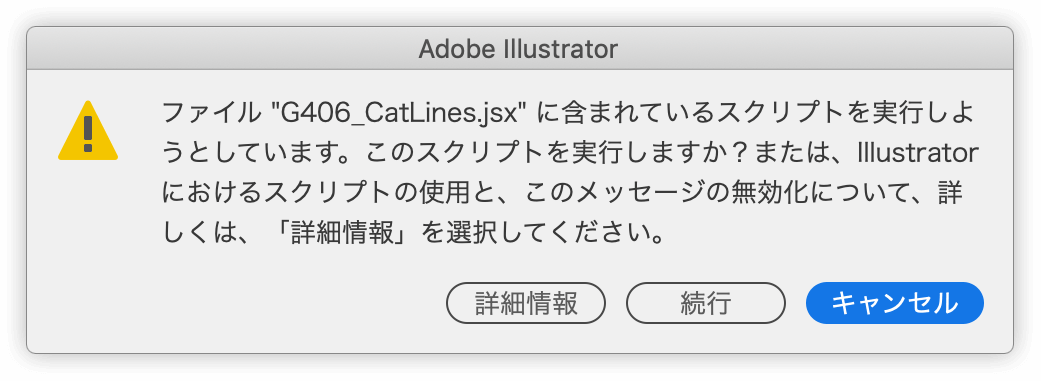This screenshot has height=381, width=1041.
Task: Click the file name "G406_CatLines.jsx" in the message
Action: click(x=399, y=114)
